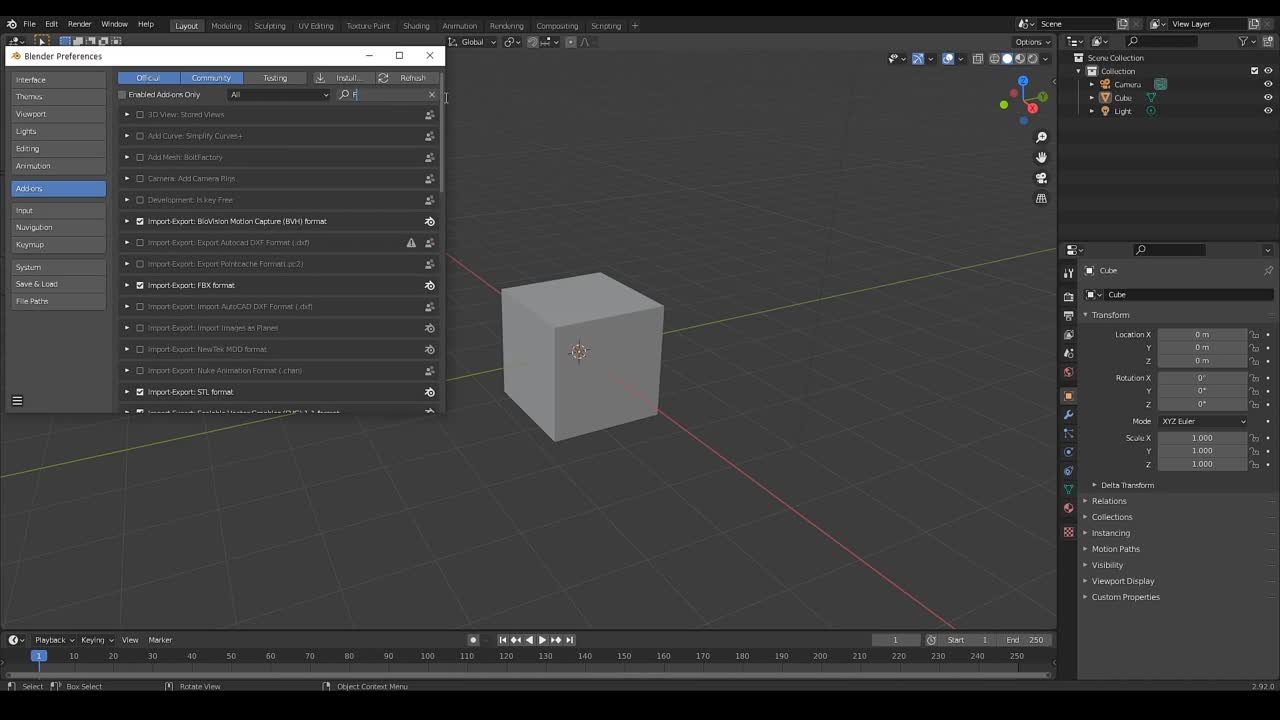
Task: Click the red X axis gizmo ball
Action: [1032, 107]
